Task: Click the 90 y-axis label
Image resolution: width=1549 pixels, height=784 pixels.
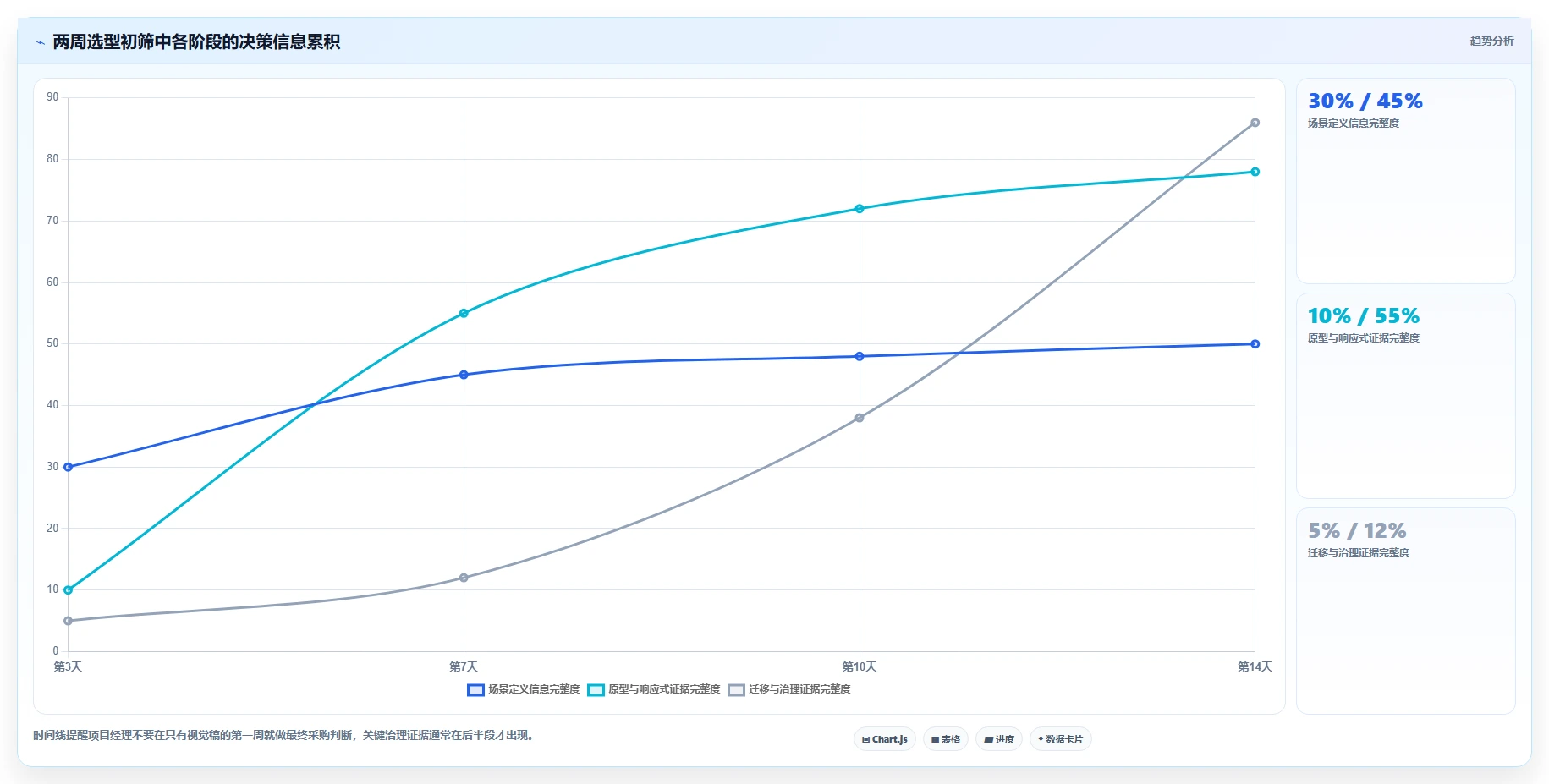Action: click(x=53, y=97)
